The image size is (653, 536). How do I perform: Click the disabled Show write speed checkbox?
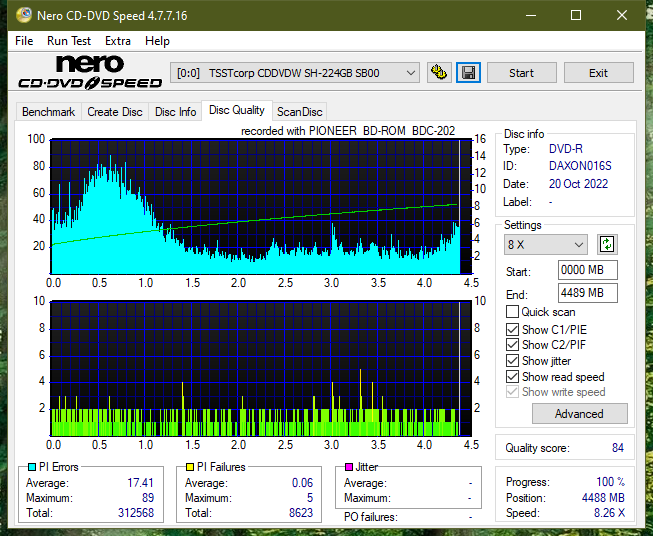click(x=512, y=392)
